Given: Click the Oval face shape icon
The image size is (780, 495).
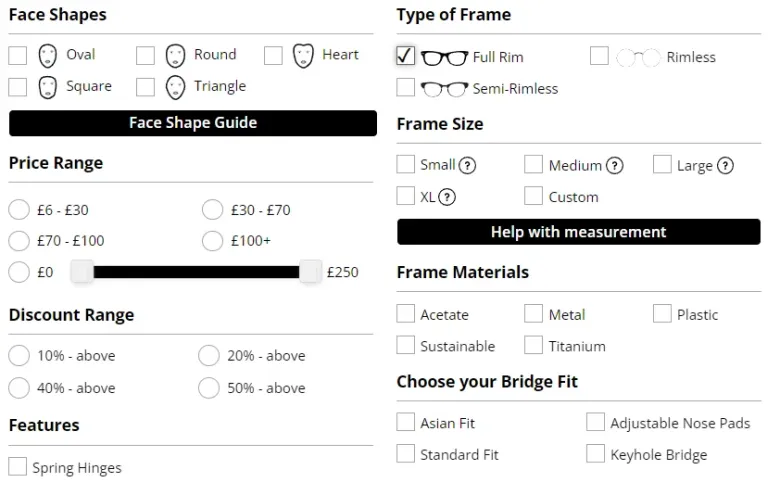Looking at the screenshot, I should [x=47, y=55].
